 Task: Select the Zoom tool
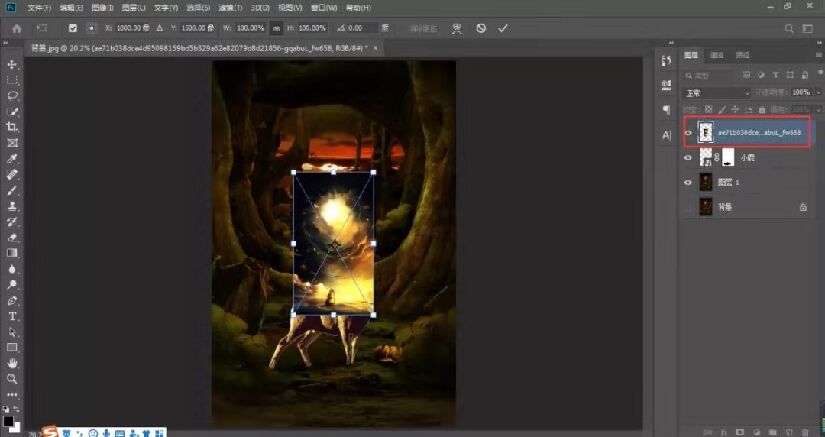coord(12,379)
